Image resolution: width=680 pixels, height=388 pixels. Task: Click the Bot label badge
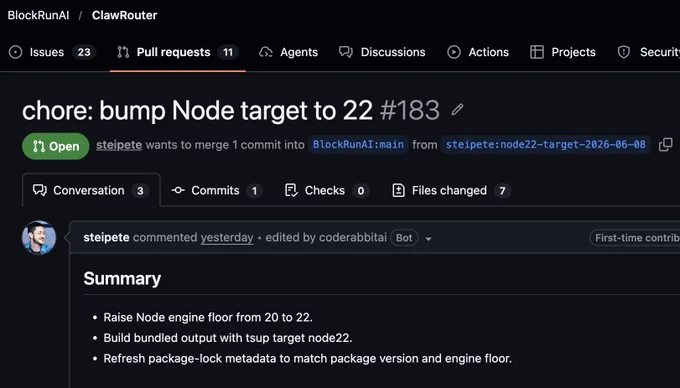pos(404,238)
